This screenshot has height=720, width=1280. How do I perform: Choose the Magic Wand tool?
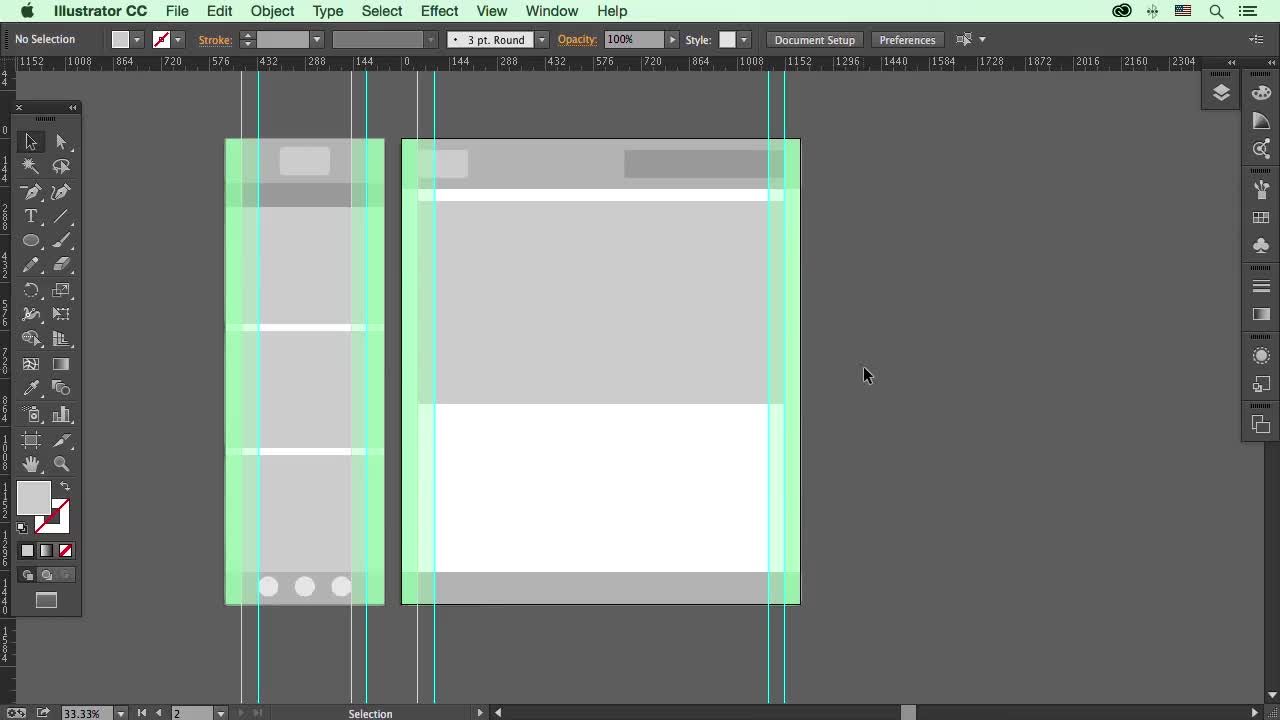coord(31,166)
